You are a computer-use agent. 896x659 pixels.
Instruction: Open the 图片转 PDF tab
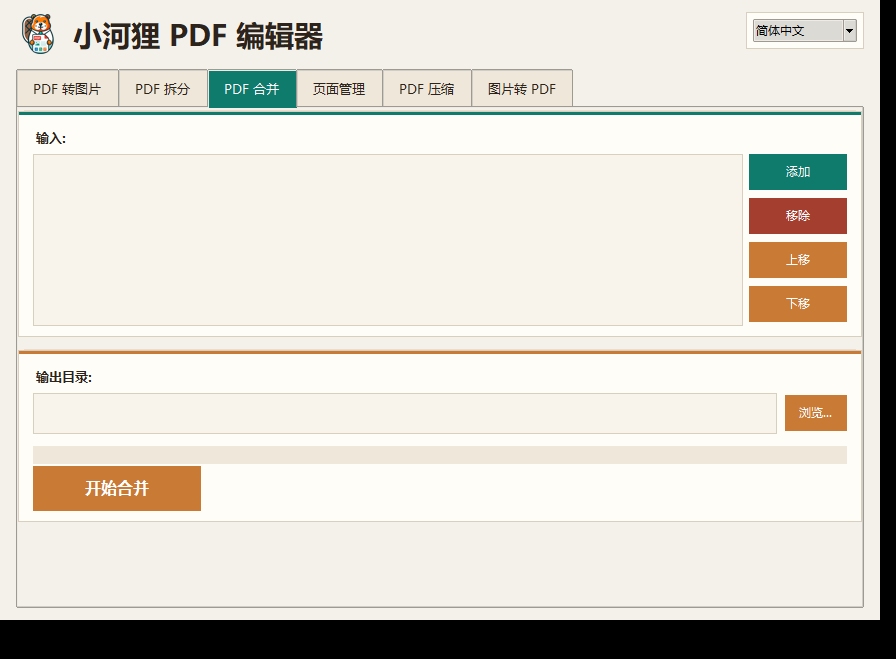(x=522, y=89)
